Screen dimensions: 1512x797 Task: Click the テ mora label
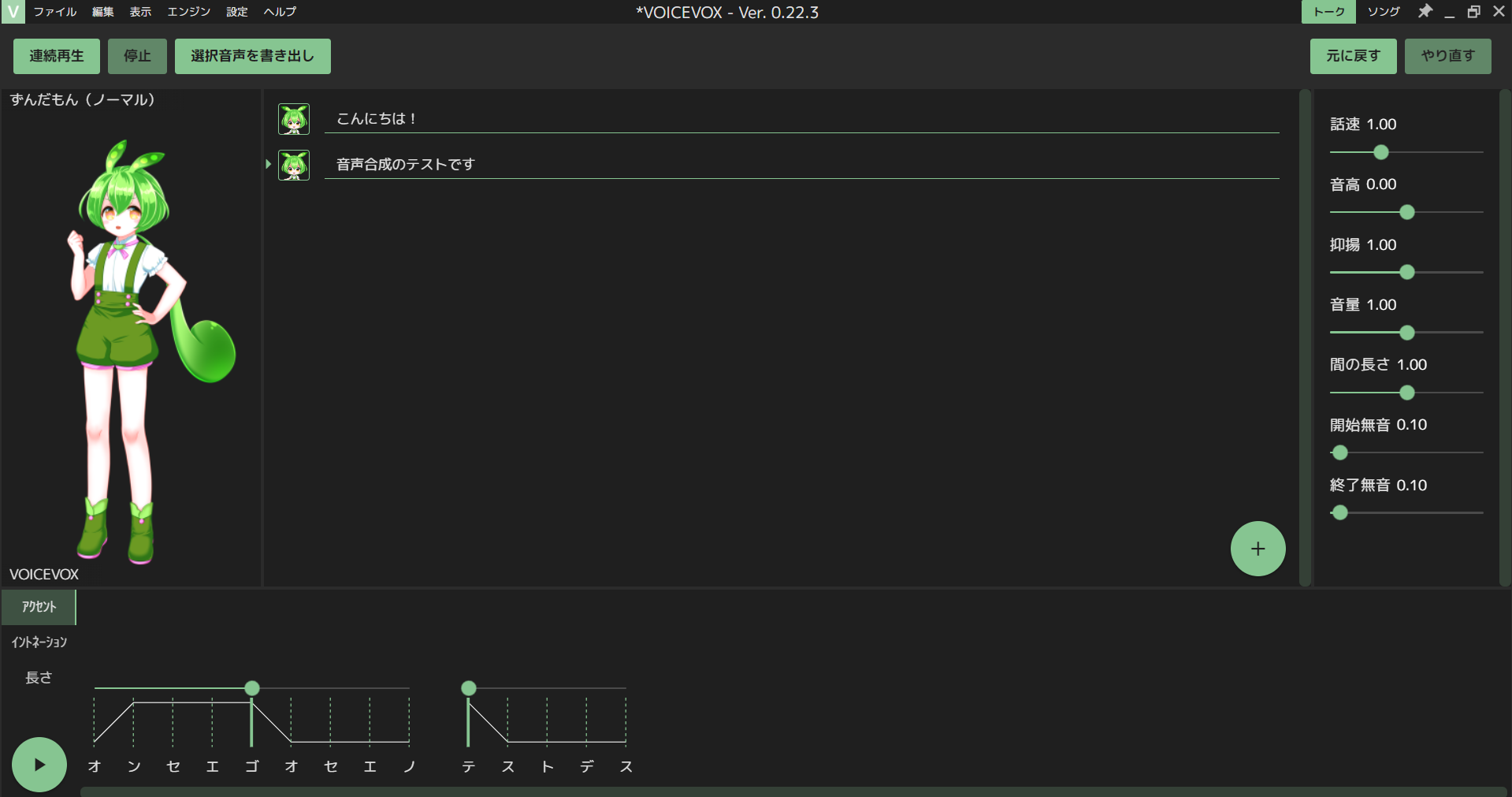point(469,766)
